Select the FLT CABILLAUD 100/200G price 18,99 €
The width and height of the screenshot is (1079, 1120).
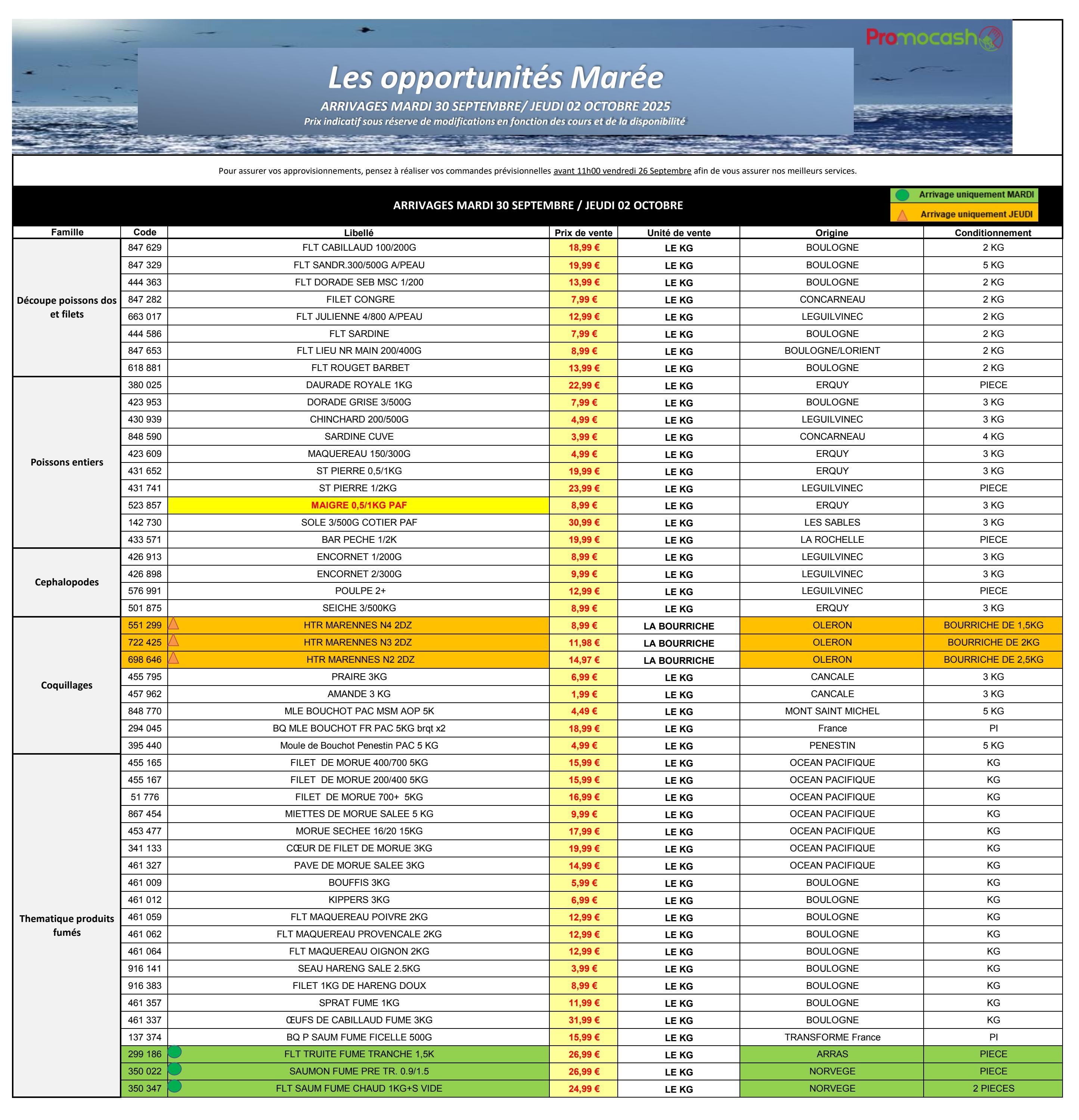(x=583, y=248)
